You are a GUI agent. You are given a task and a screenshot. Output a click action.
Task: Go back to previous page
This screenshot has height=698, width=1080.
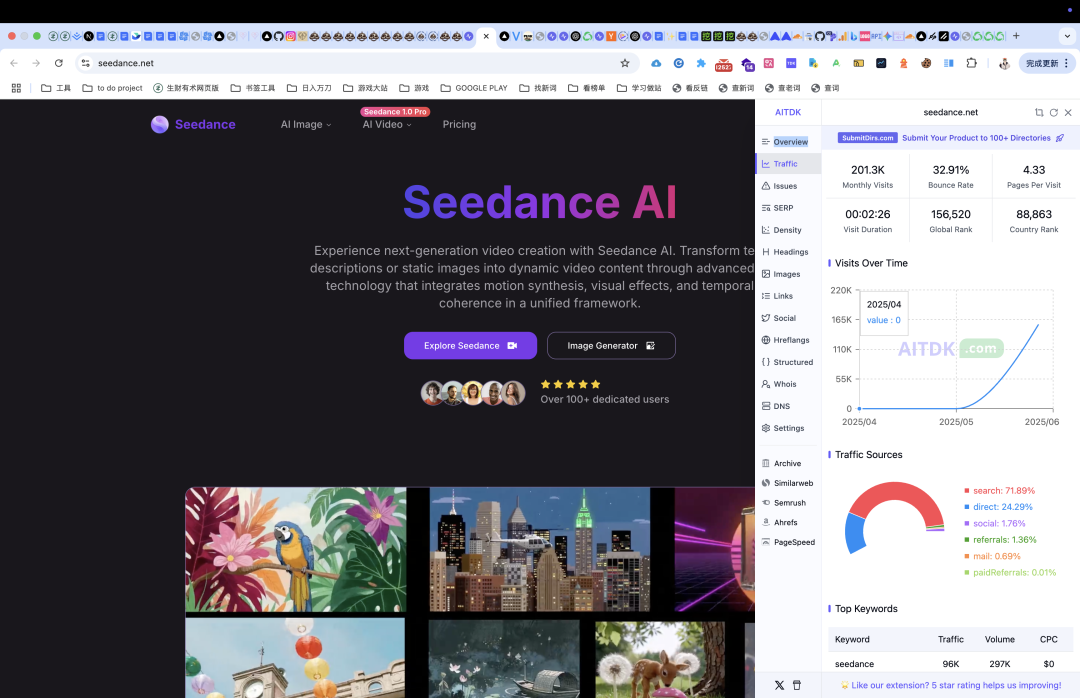click(x=14, y=63)
